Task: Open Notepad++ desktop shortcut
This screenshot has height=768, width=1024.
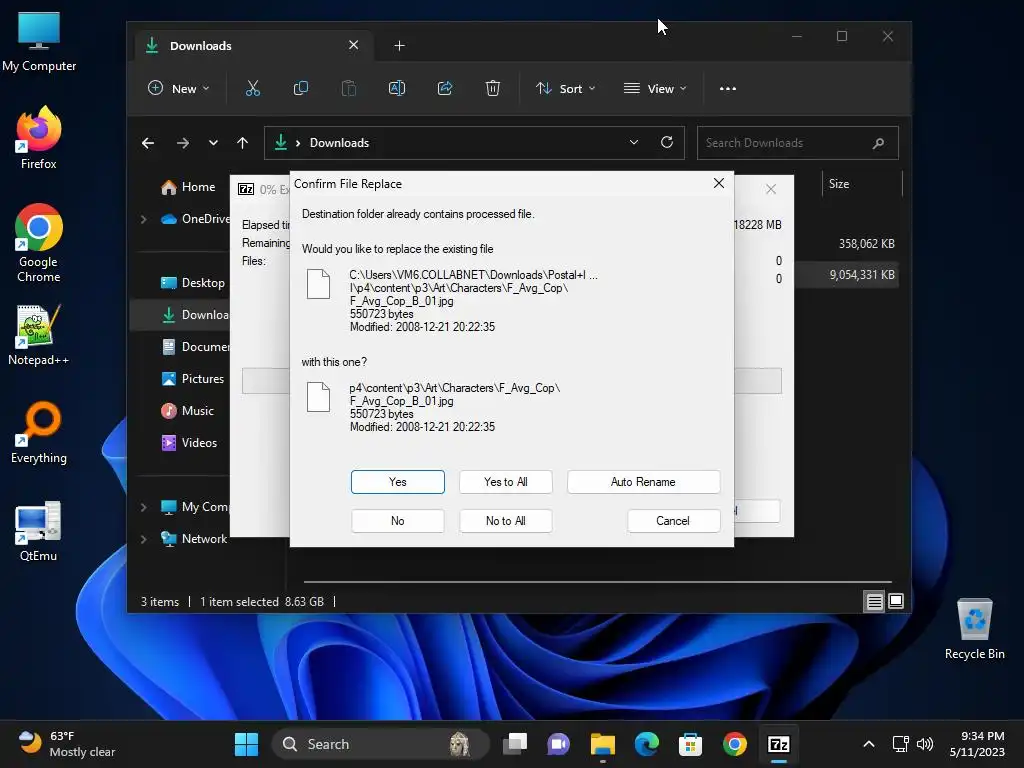Action: click(x=39, y=334)
